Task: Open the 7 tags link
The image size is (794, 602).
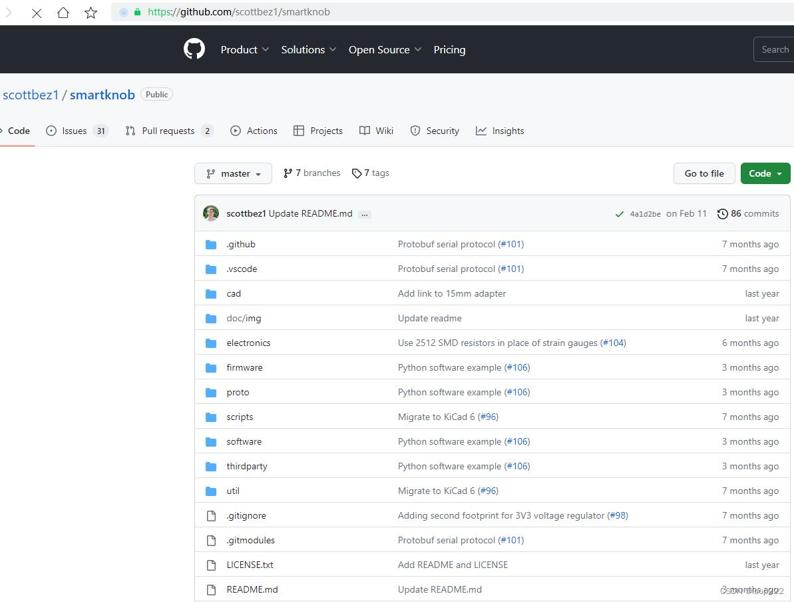Action: [371, 173]
